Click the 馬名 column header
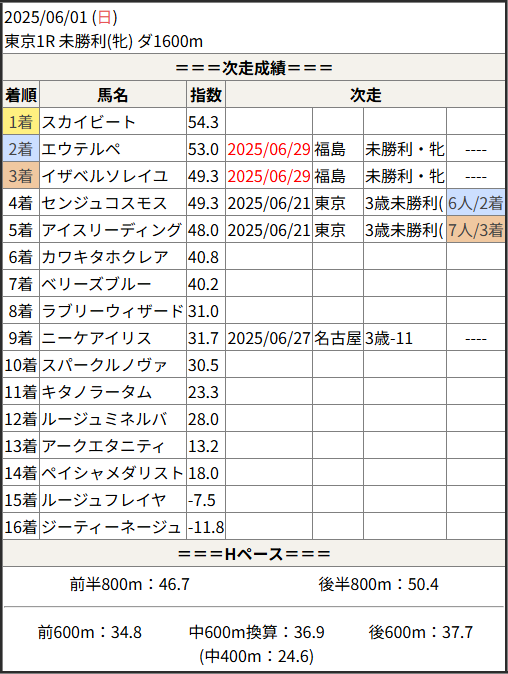508x674 pixels. tap(113, 95)
